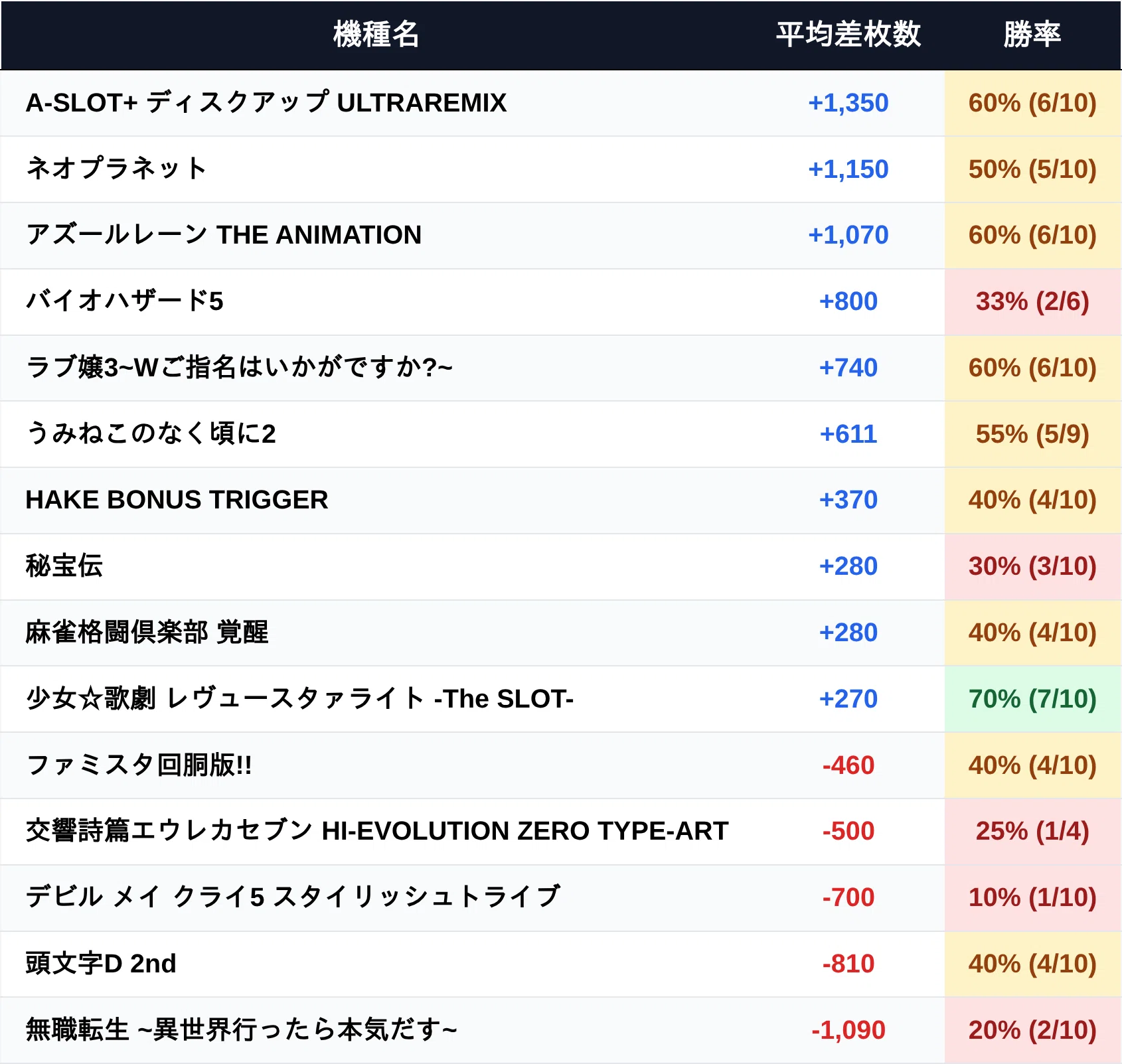Select 頭文字D 2nd machine name
The width and height of the screenshot is (1122, 1064).
pos(101,963)
